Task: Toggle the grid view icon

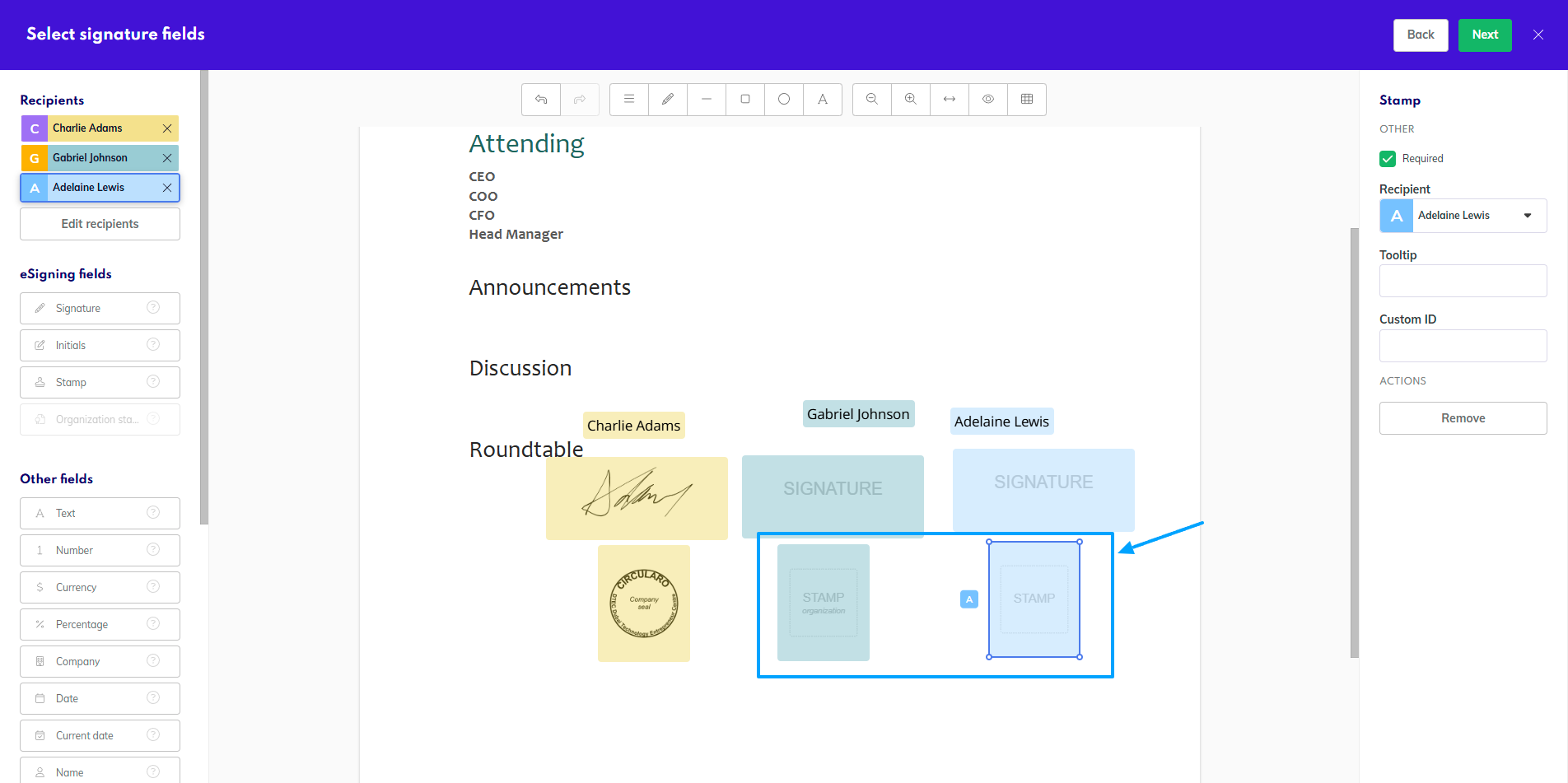Action: [x=1027, y=100]
